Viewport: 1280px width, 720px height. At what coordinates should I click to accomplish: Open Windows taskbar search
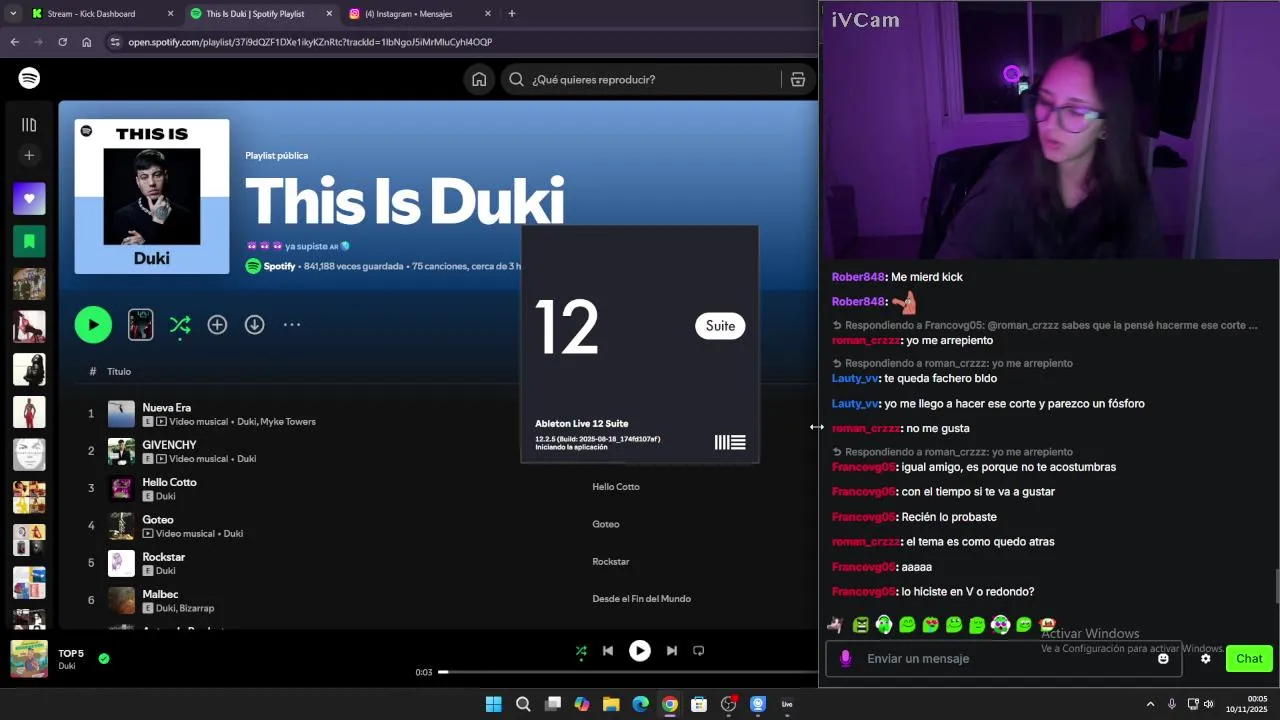click(523, 704)
